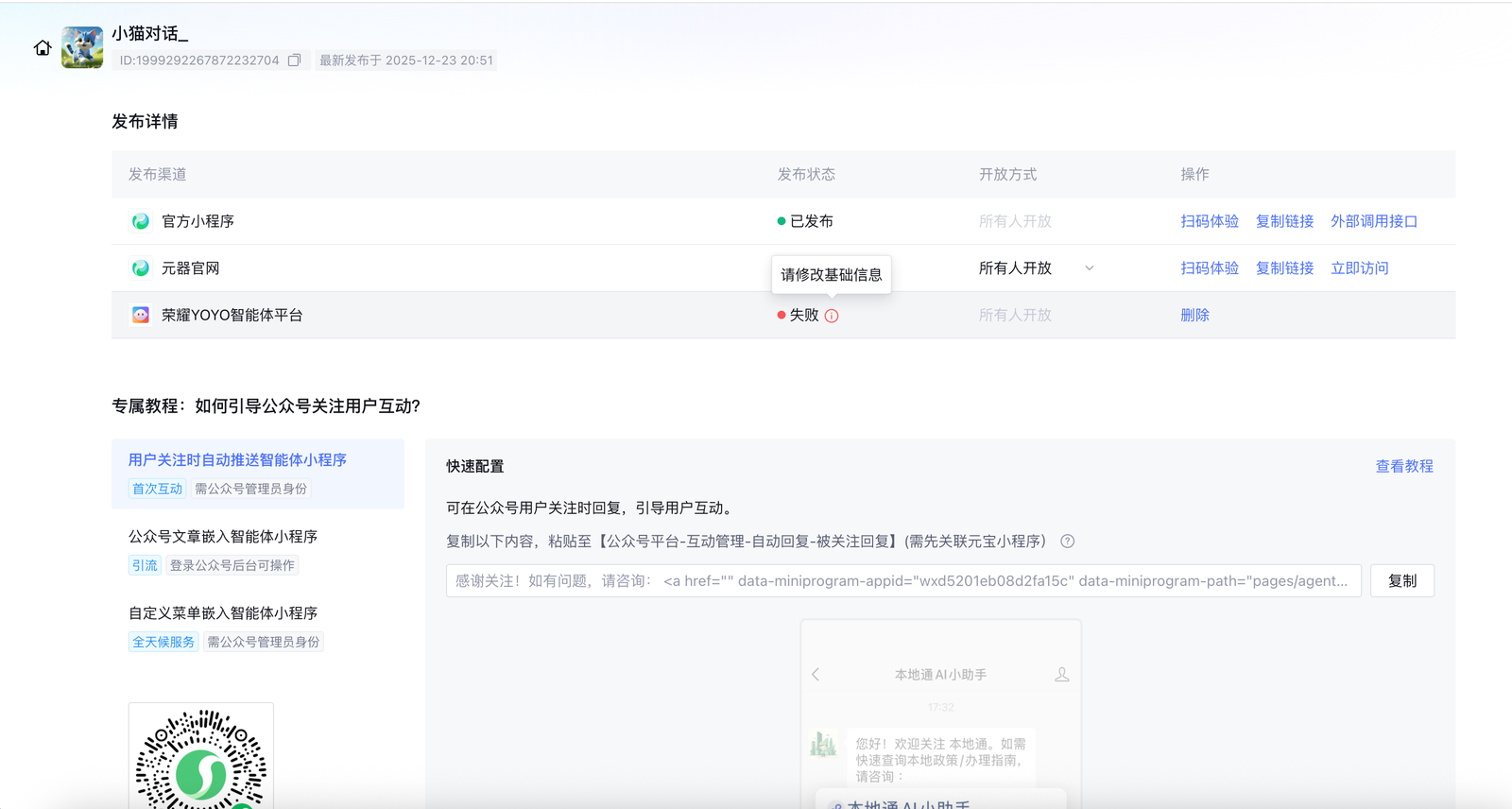Select 自定义菜单嵌入智能体小程序 tab
This screenshot has height=809, width=1512.
[x=223, y=613]
